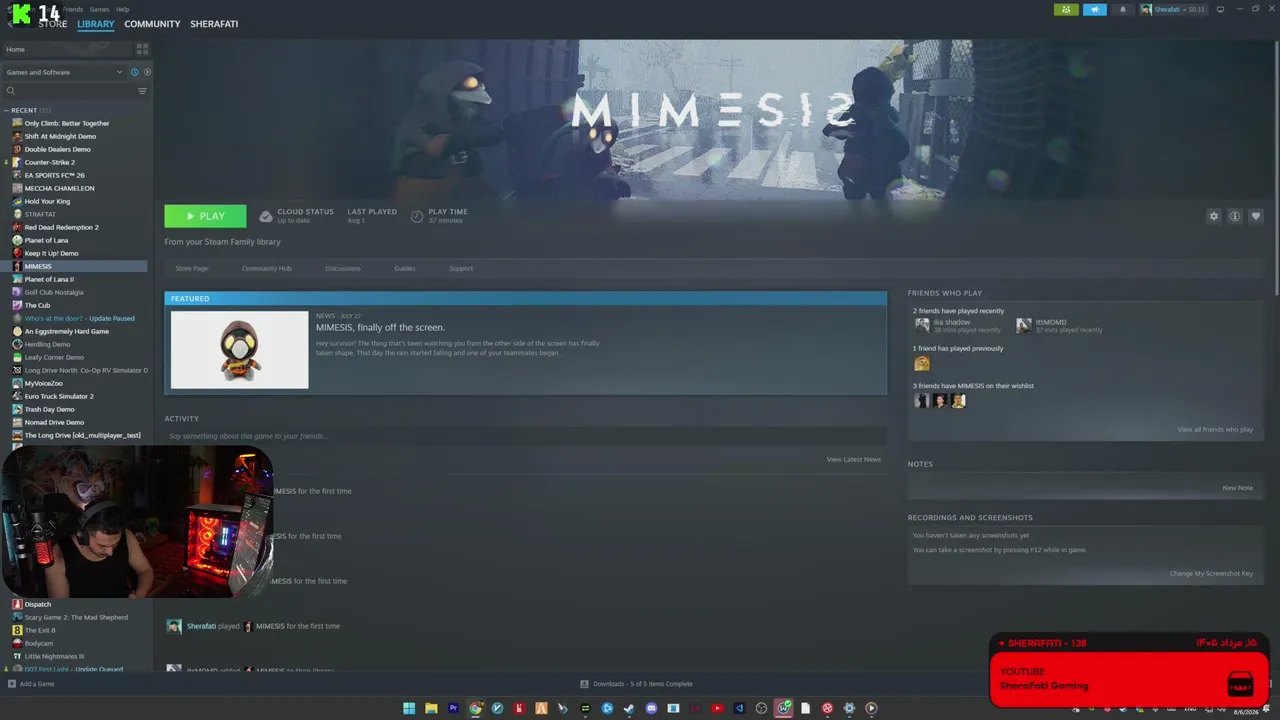Screen dimensions: 1280x720
Task: Click the library search field
Action: (66, 91)
